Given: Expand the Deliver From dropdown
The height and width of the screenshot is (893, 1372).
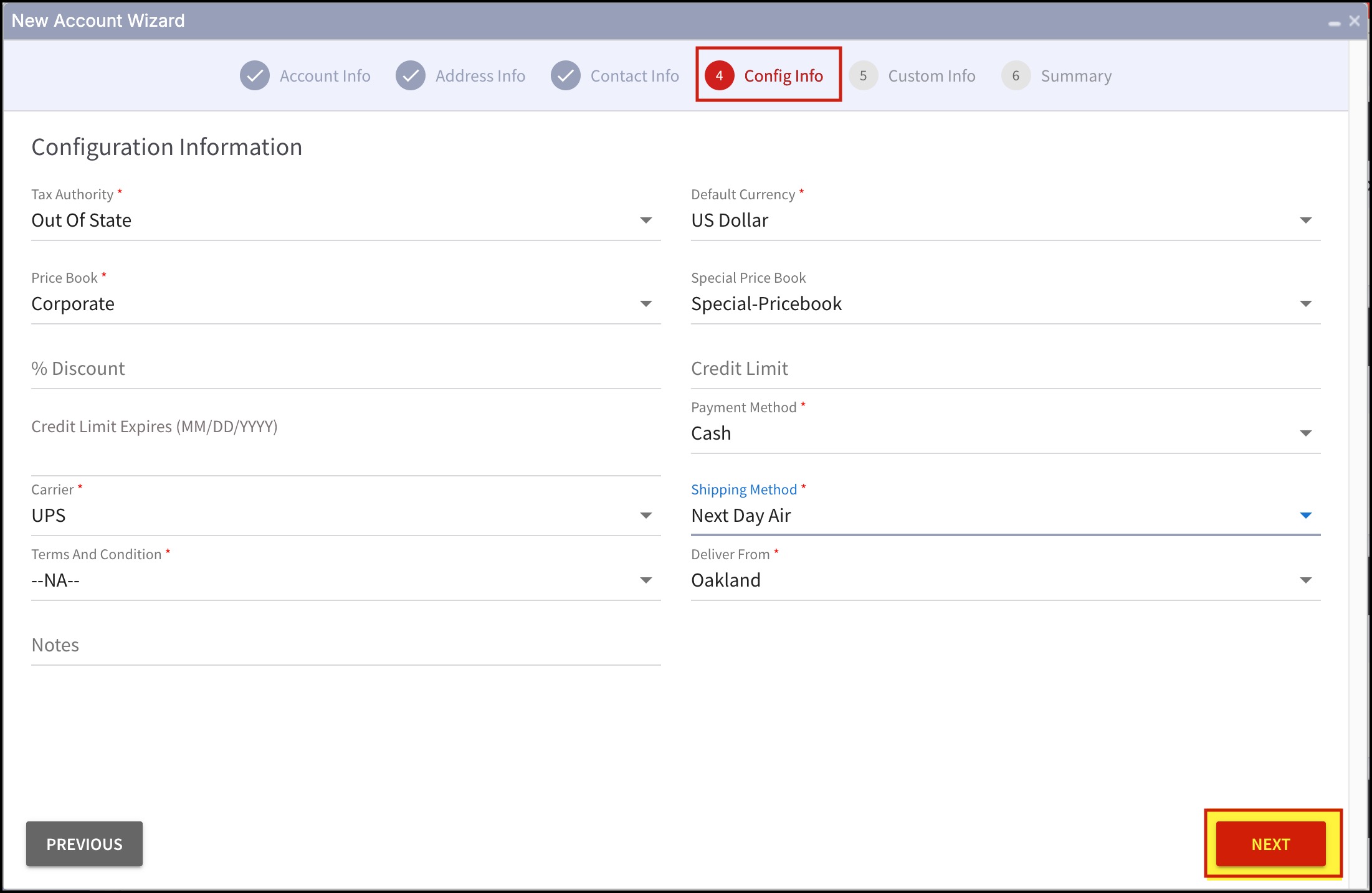Looking at the screenshot, I should click(1306, 580).
